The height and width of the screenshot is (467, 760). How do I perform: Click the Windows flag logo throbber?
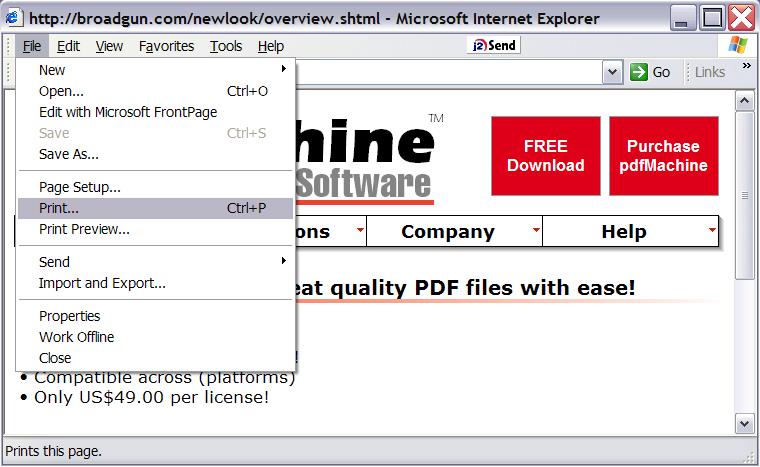738,45
